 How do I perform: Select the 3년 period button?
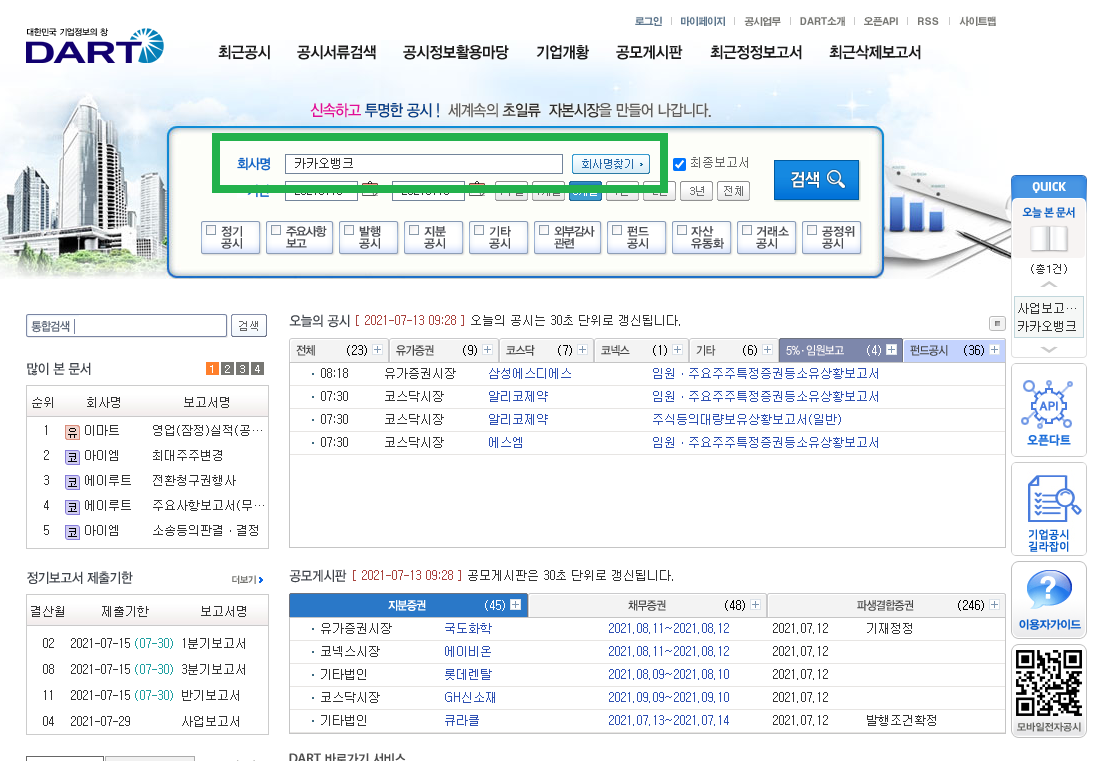tap(697, 191)
